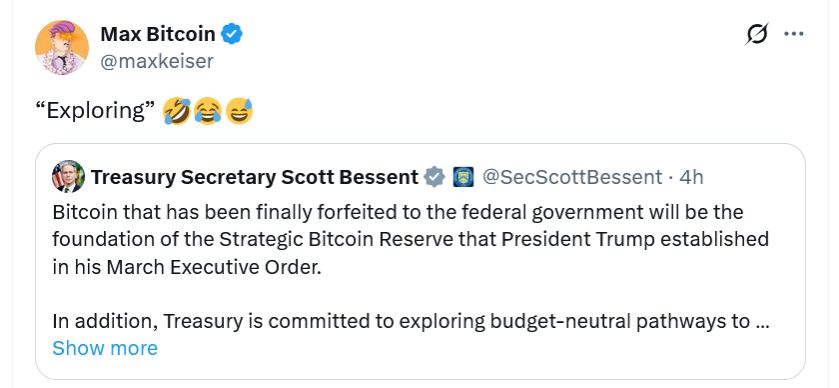Open the @SecScottBessent handle
Image resolution: width=839 pixels, height=388 pixels.
[x=572, y=177]
